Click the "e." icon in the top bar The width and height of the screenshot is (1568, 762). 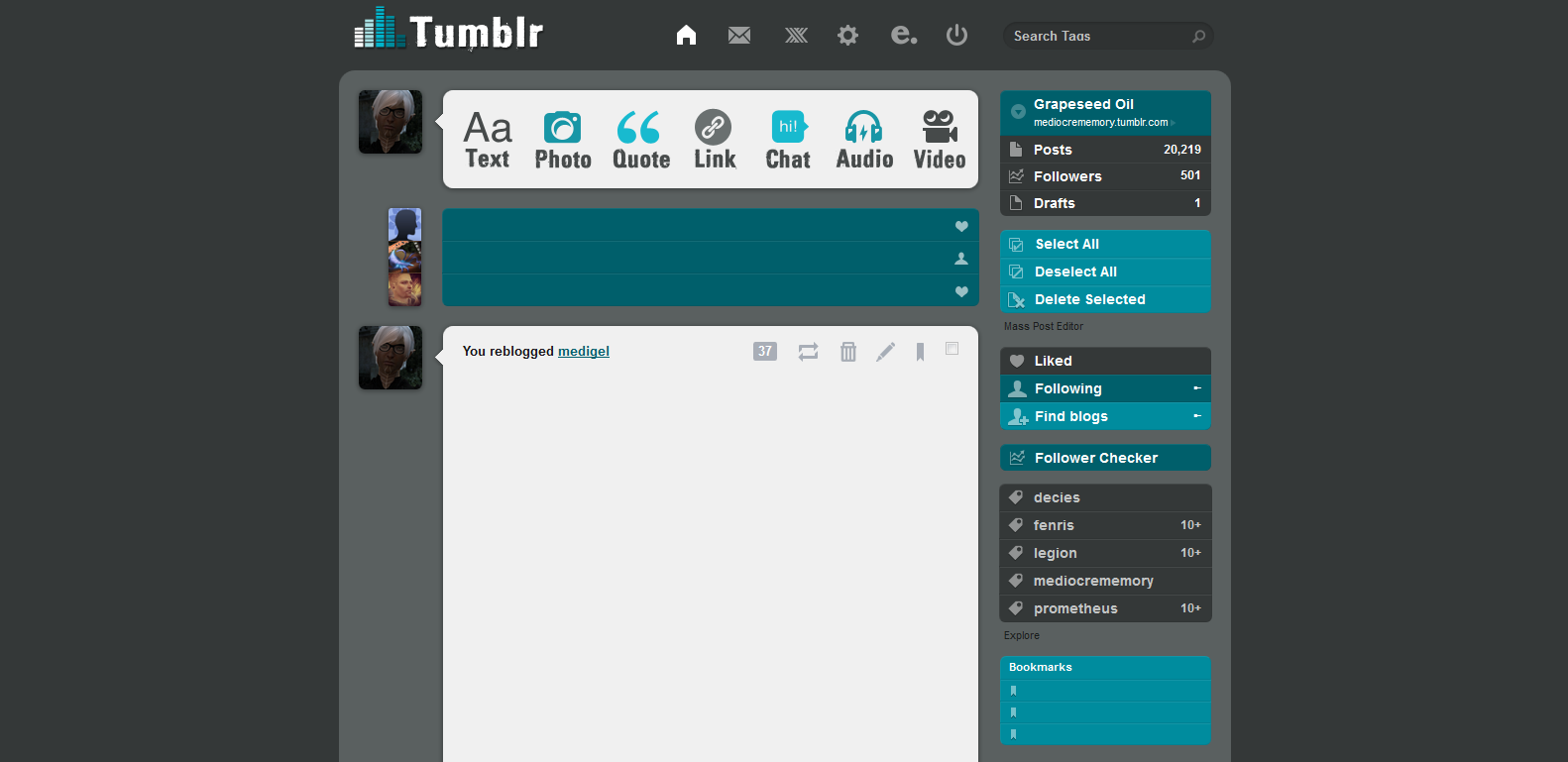point(904,36)
